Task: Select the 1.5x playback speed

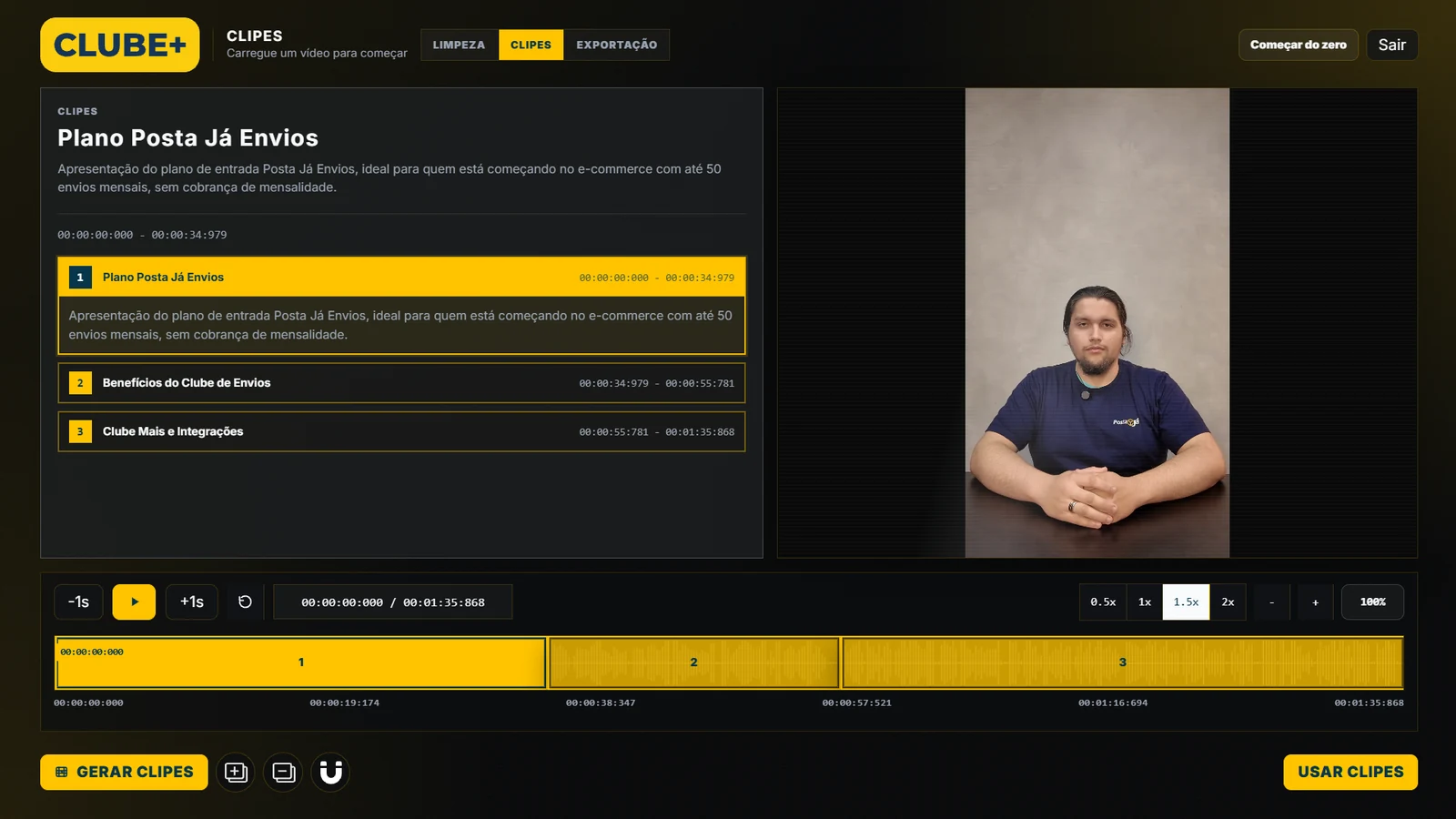Action: click(x=1186, y=602)
